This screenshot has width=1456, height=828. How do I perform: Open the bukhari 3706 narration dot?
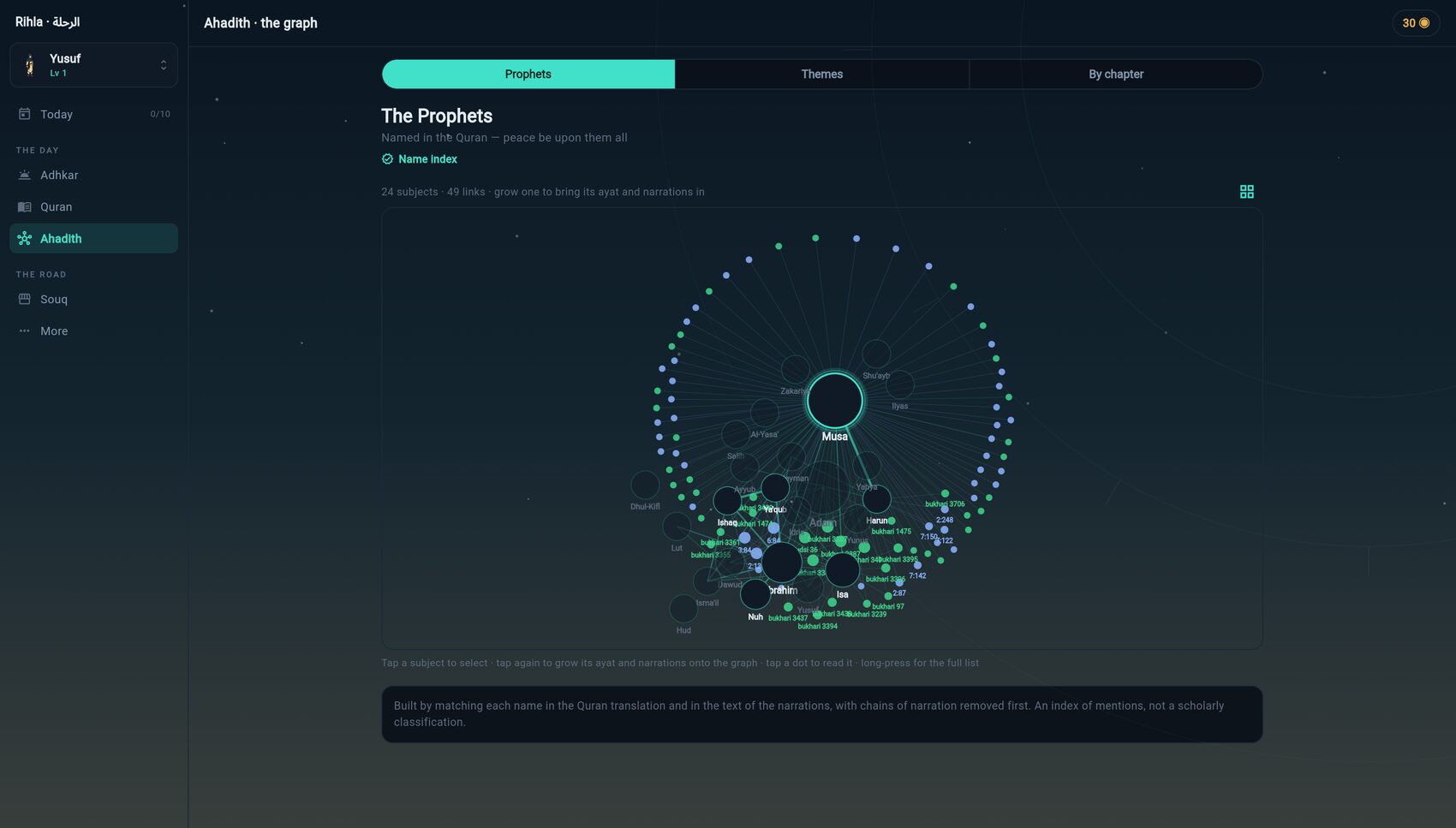tap(945, 494)
